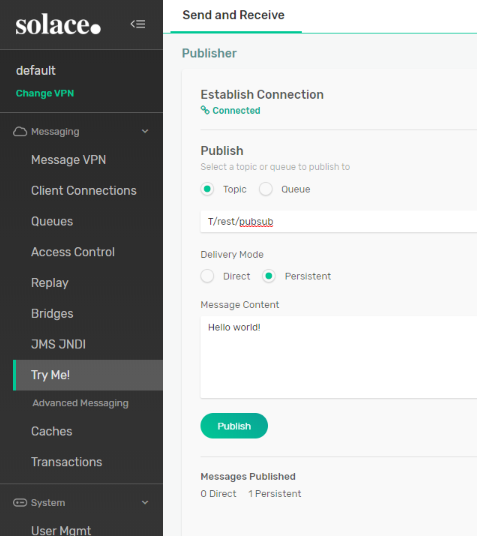
Task: Collapse the sidebar with the menu icon
Action: tap(138, 24)
